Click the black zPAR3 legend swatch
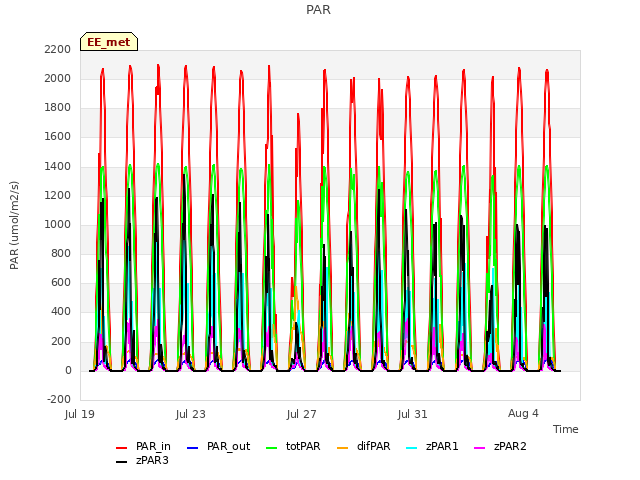 [122, 462]
